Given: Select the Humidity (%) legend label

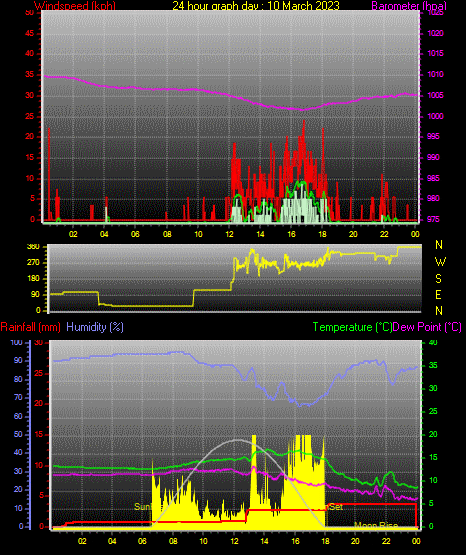Looking at the screenshot, I should pos(95,327).
